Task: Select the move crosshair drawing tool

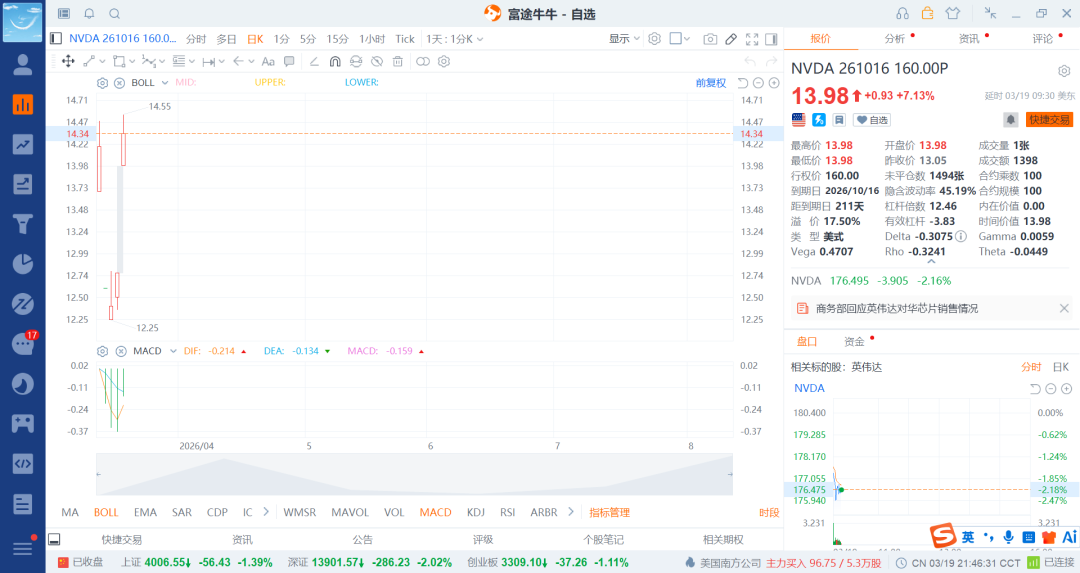Action: [68, 61]
